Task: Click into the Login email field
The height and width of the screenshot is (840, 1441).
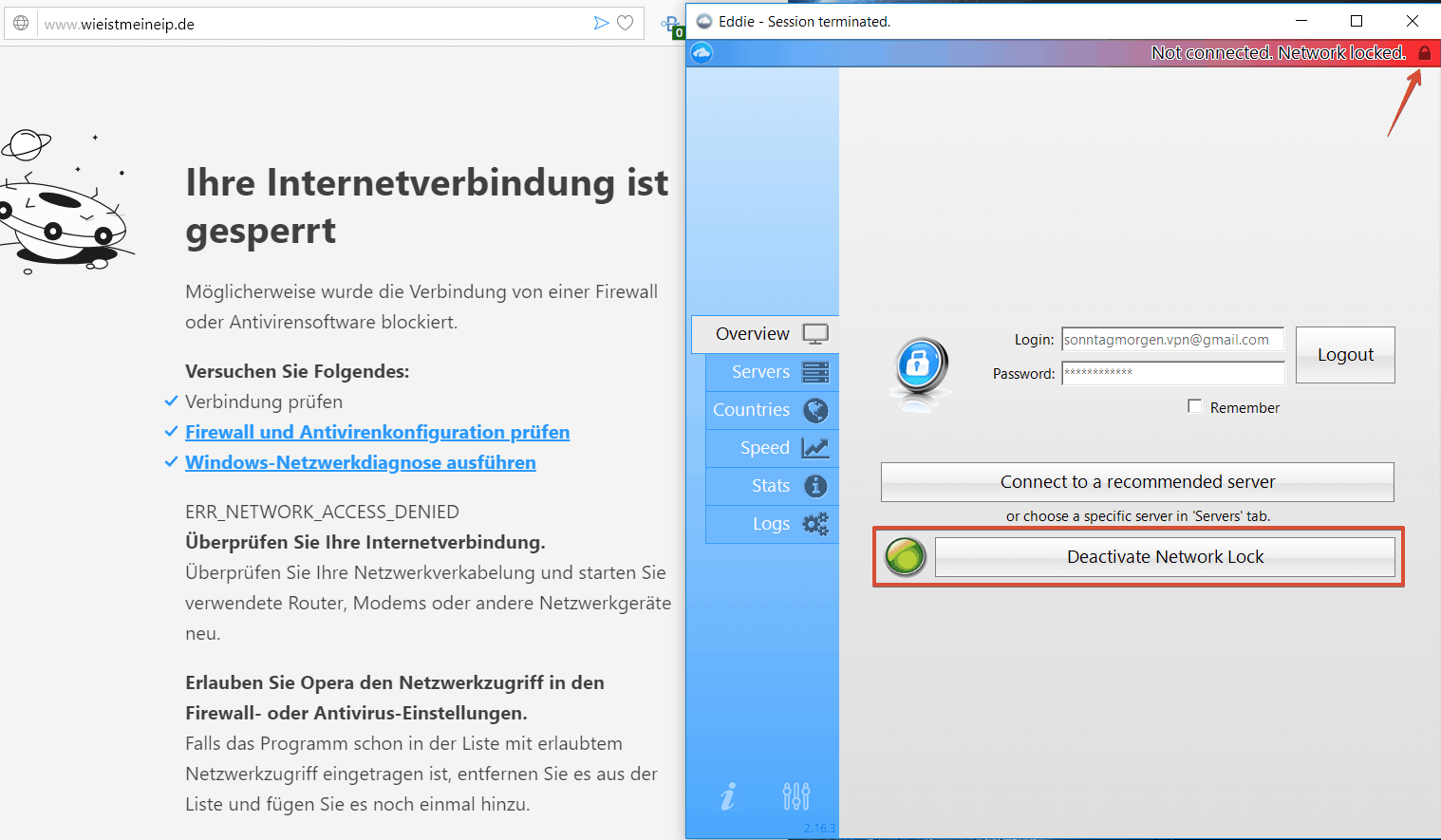Action: 1172,340
